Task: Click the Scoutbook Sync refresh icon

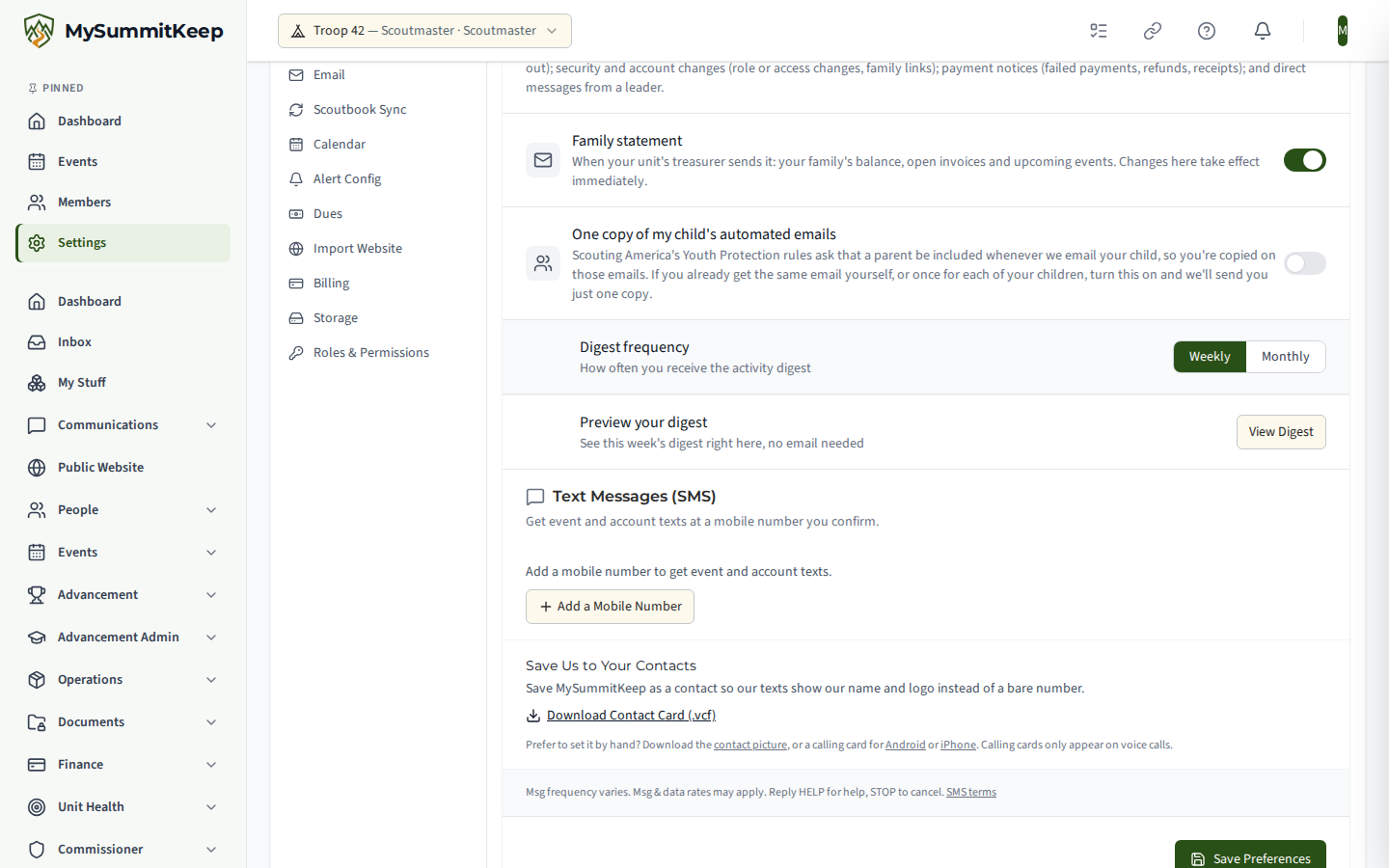Action: tap(296, 110)
